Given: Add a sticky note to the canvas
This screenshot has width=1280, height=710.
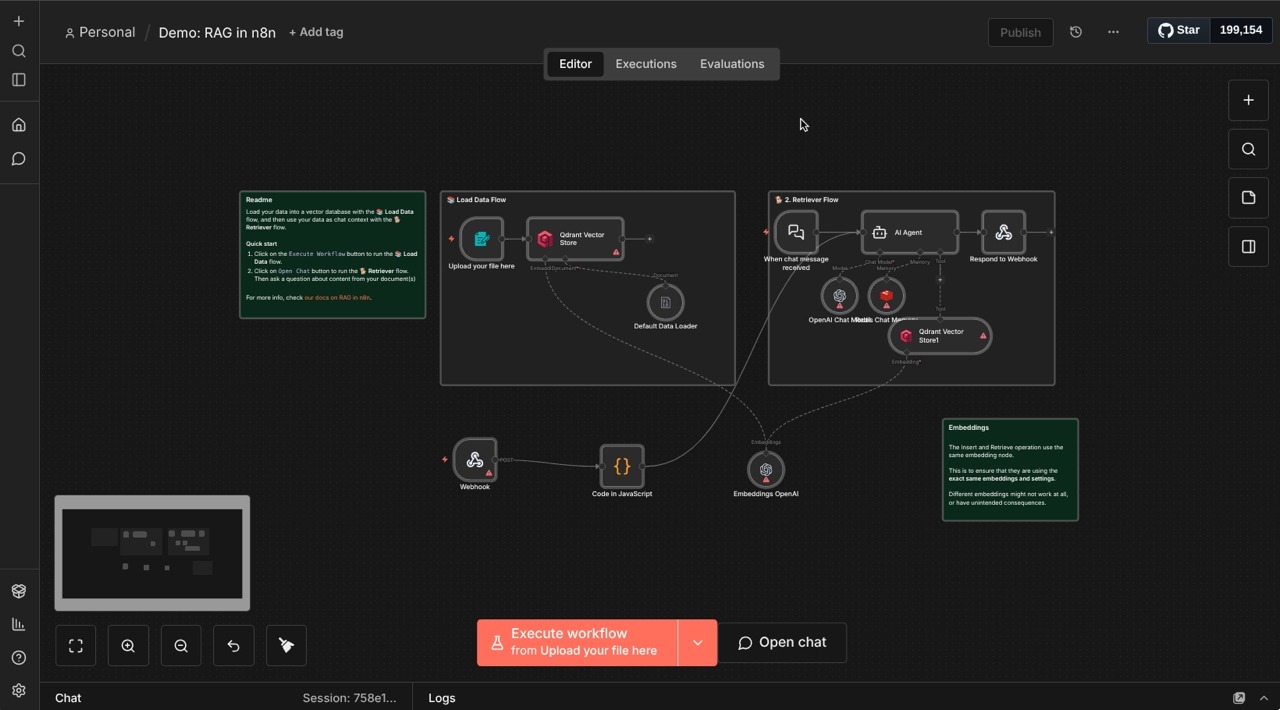Looking at the screenshot, I should (1248, 198).
